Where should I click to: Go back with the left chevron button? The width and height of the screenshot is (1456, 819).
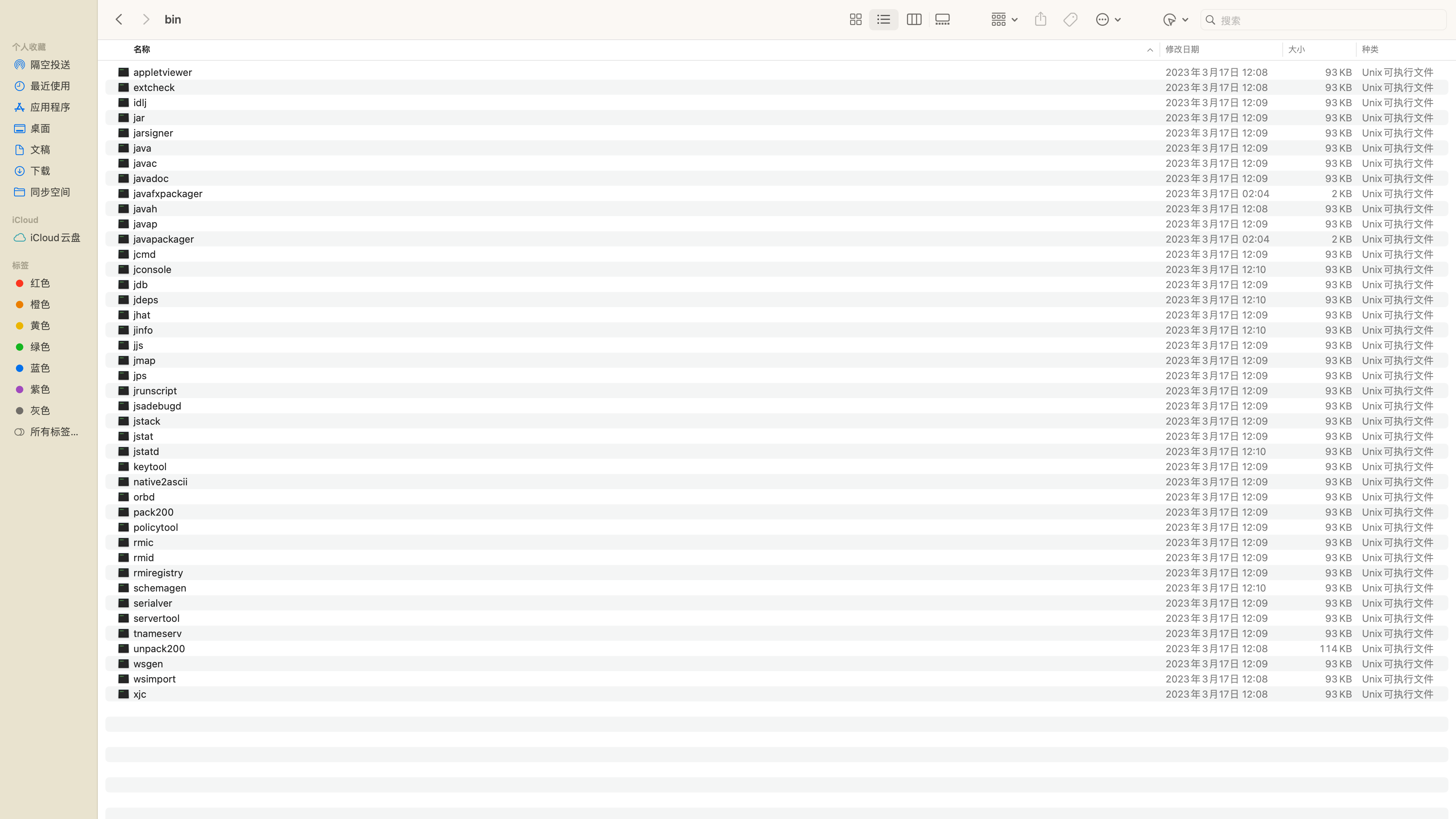pyautogui.click(x=119, y=20)
